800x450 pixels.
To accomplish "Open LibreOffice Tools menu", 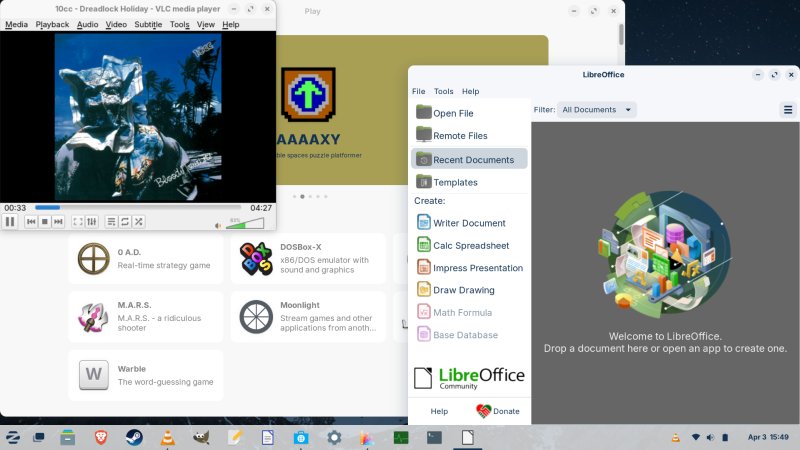I will (x=443, y=91).
